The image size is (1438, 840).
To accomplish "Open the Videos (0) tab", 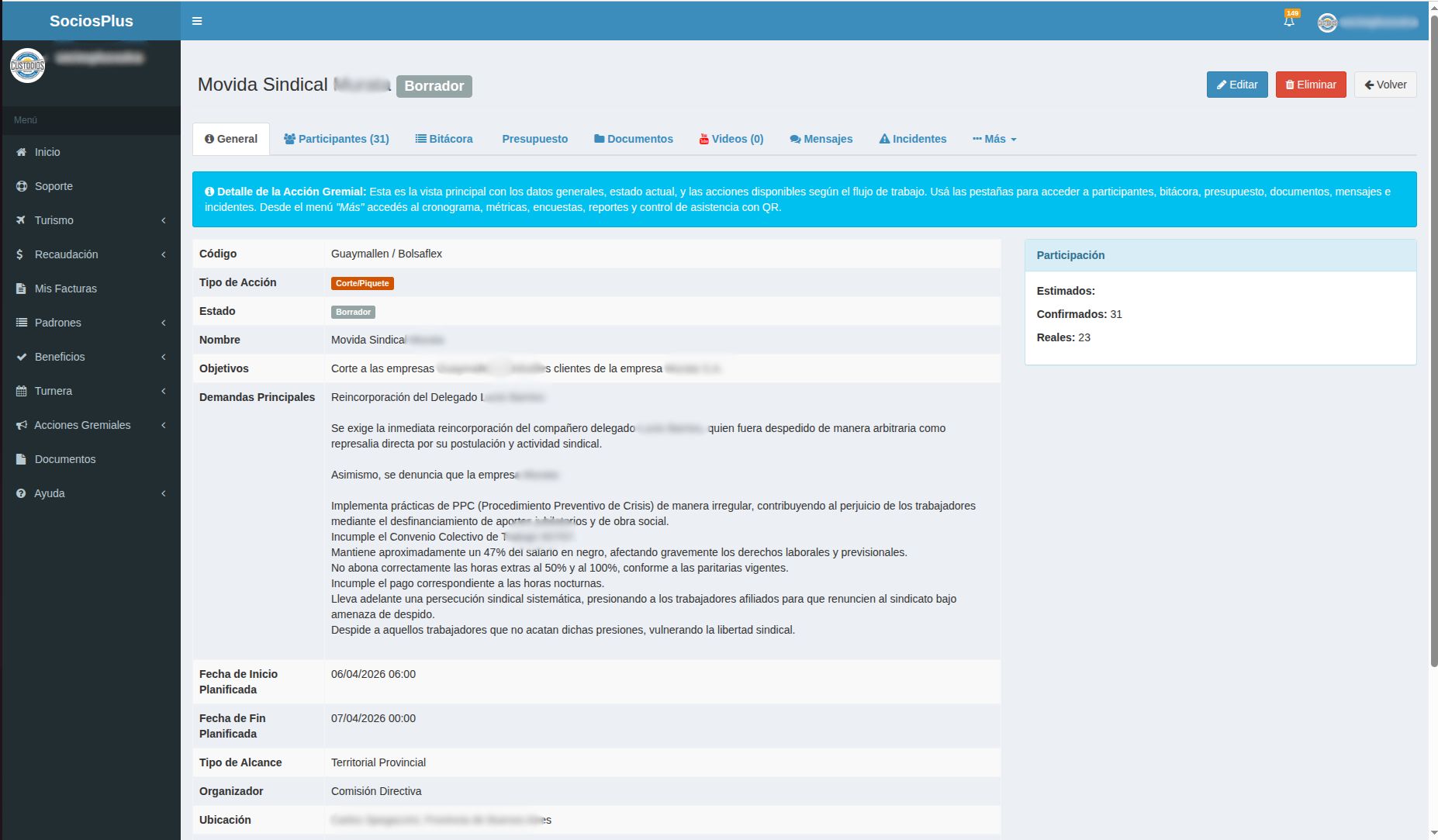I will (731, 139).
